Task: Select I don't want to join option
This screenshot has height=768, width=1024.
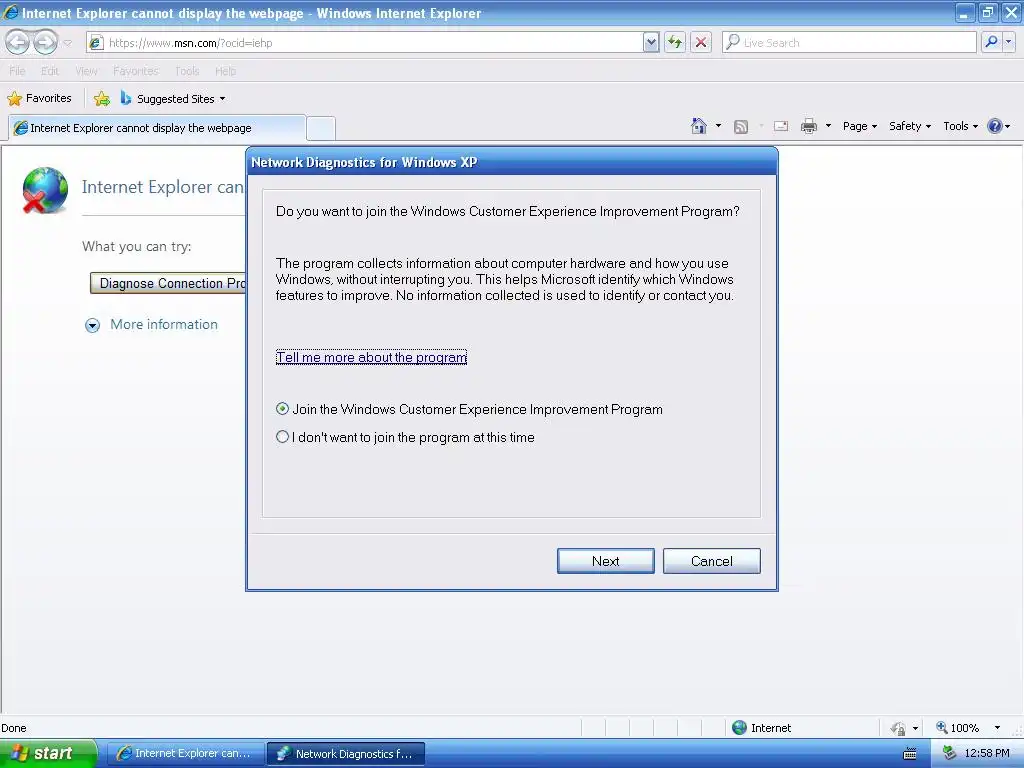Action: click(282, 437)
